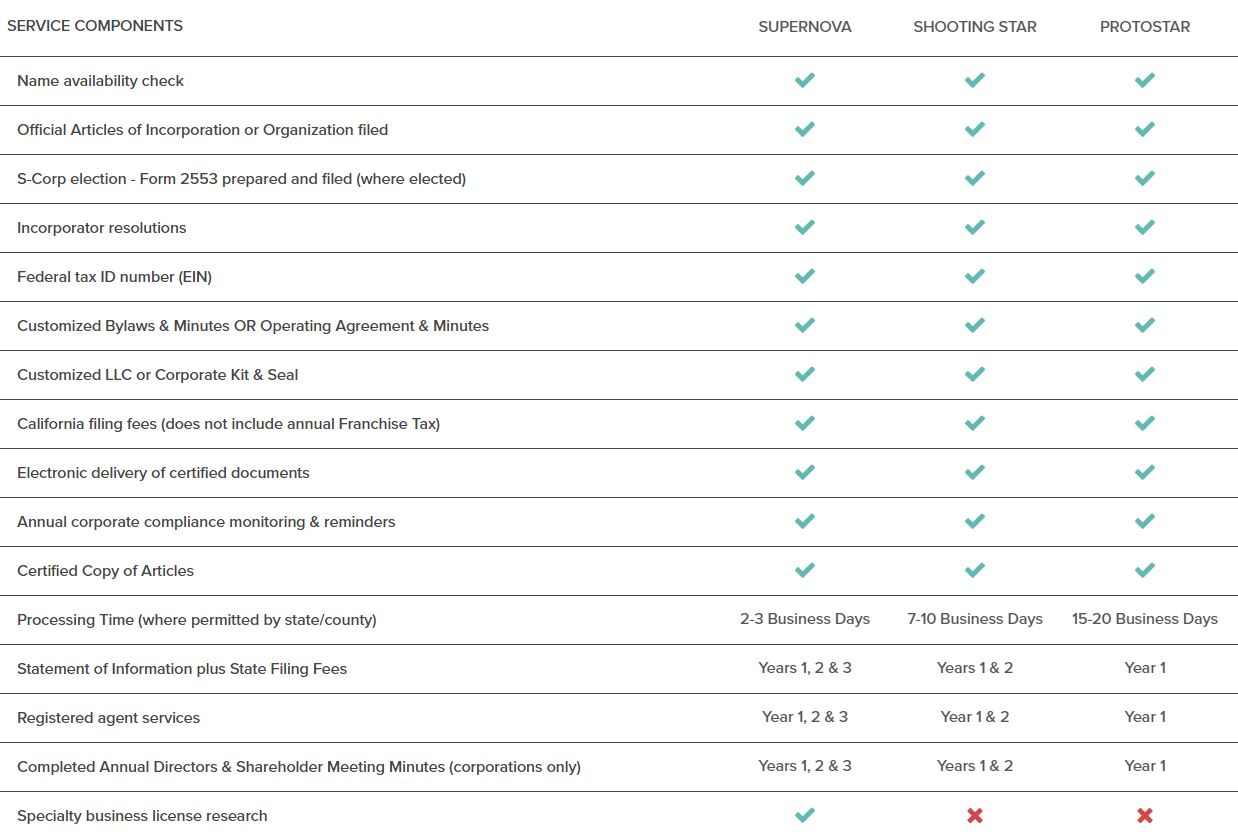Click Supernova checkmark for Incorporator resolutions
Screen dimensions: 1238x836
point(805,227)
